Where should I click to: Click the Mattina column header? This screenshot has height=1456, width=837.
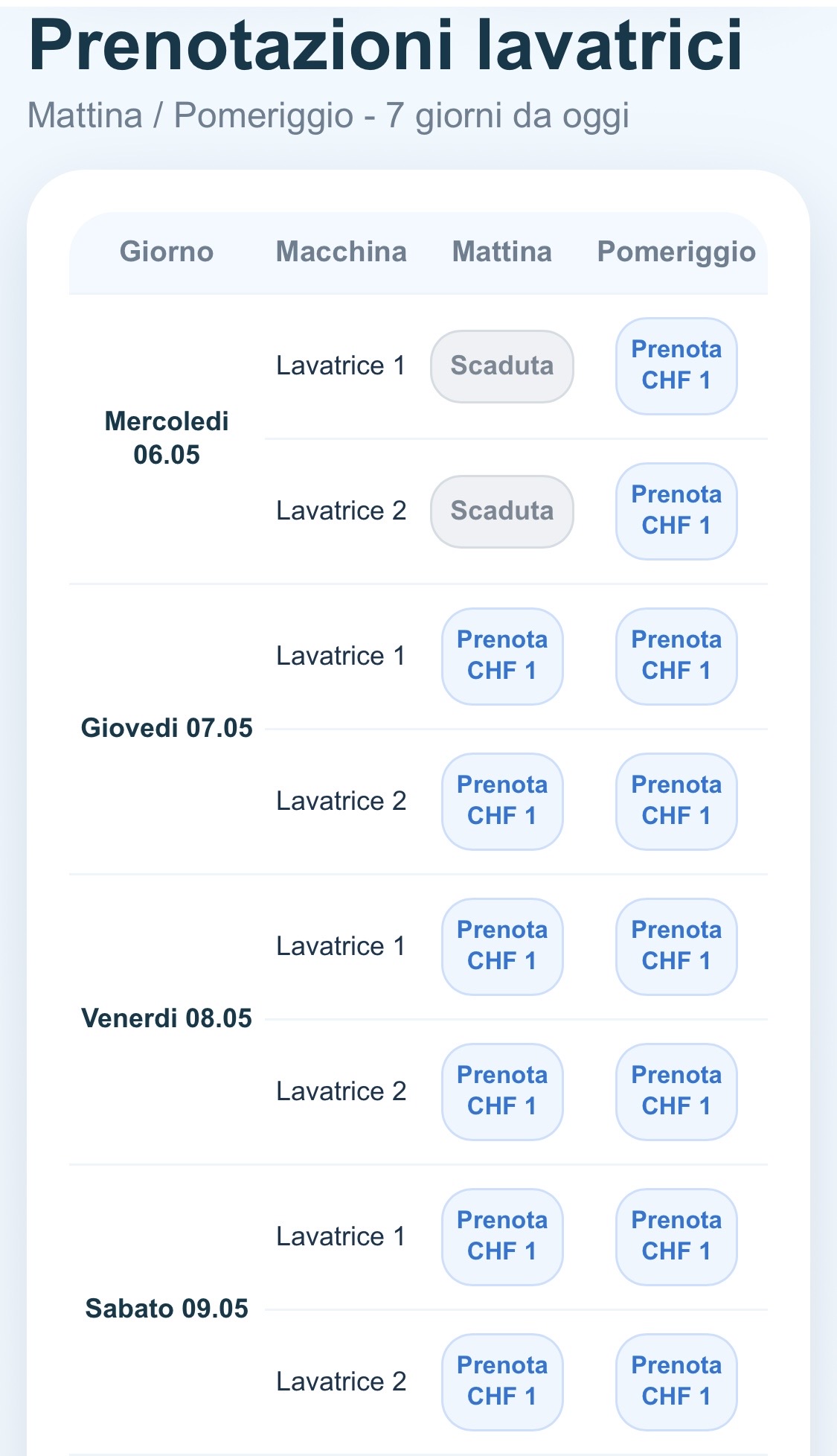coord(502,252)
